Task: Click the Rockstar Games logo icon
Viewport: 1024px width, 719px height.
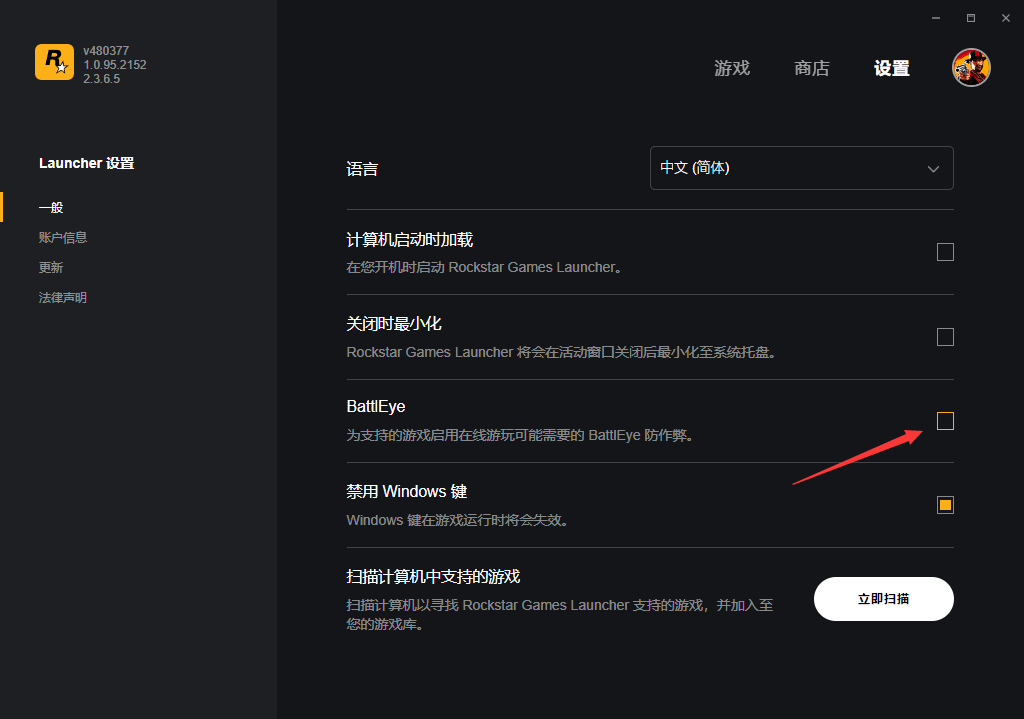Action: [x=54, y=62]
